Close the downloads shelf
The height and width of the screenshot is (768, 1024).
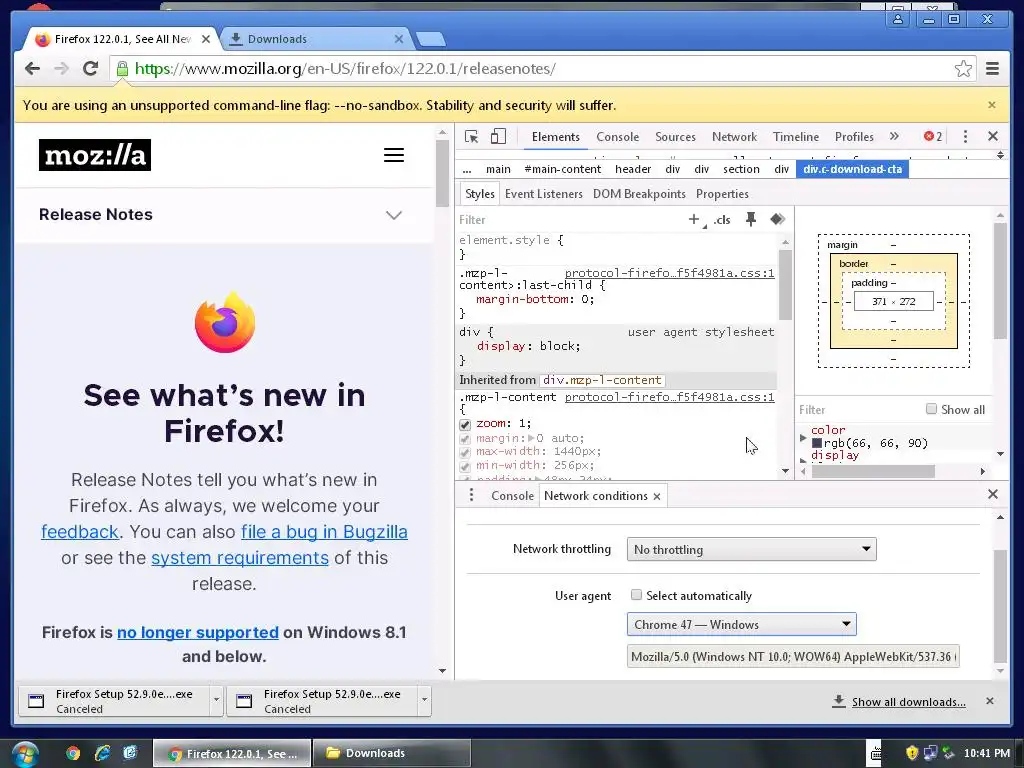(x=990, y=701)
